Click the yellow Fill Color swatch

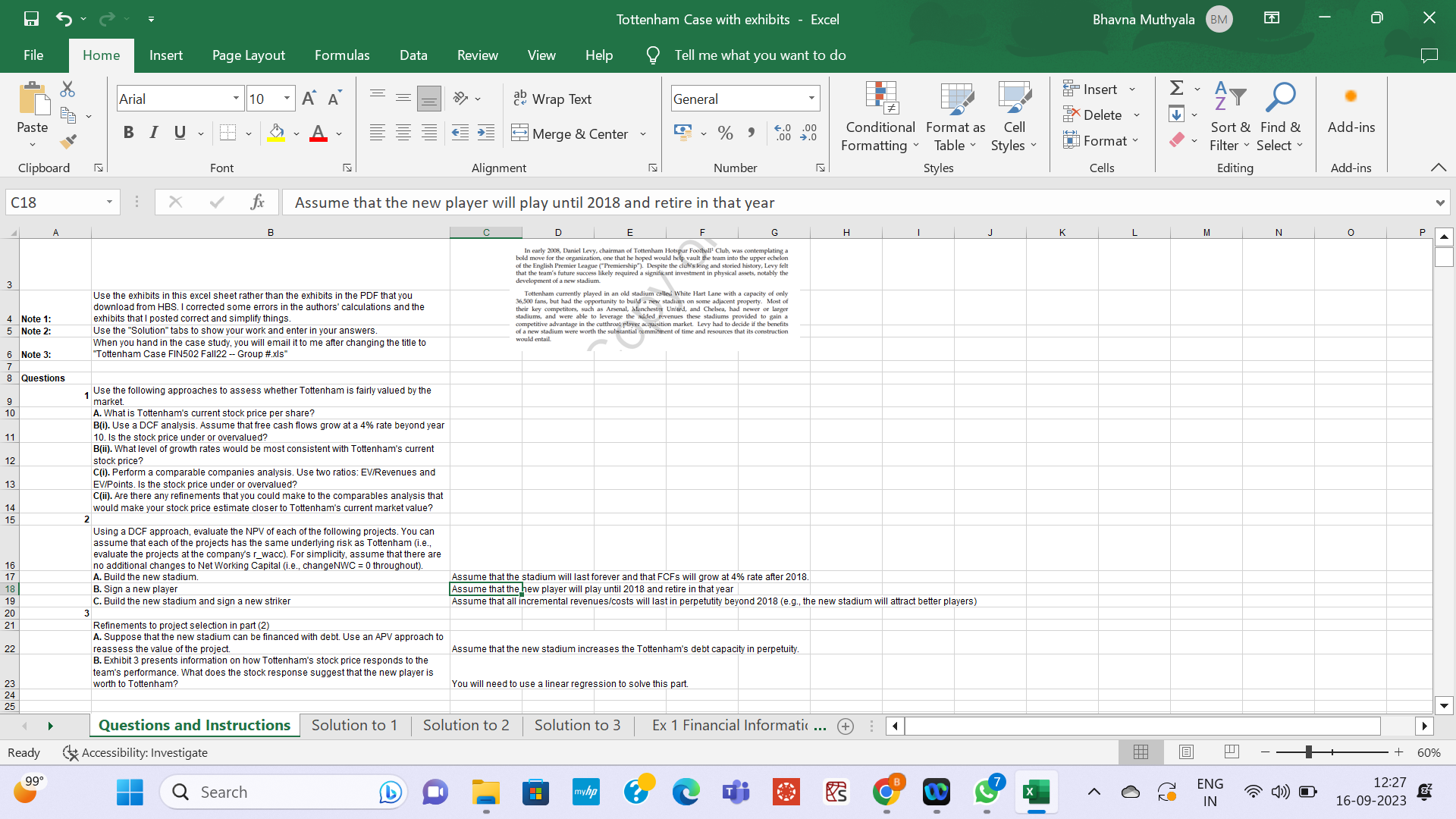click(x=276, y=133)
